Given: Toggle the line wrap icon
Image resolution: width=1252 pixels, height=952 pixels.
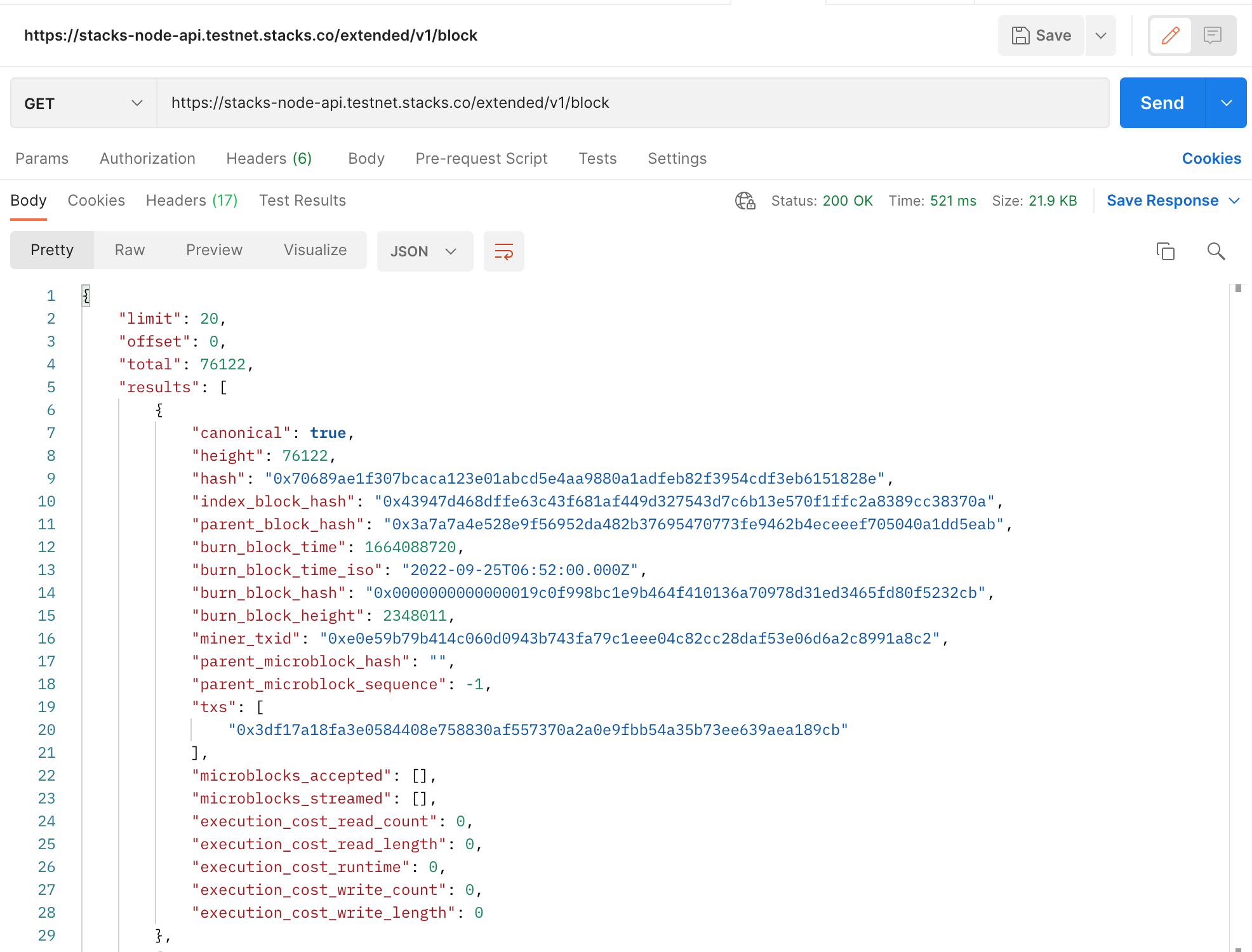Looking at the screenshot, I should [503, 251].
